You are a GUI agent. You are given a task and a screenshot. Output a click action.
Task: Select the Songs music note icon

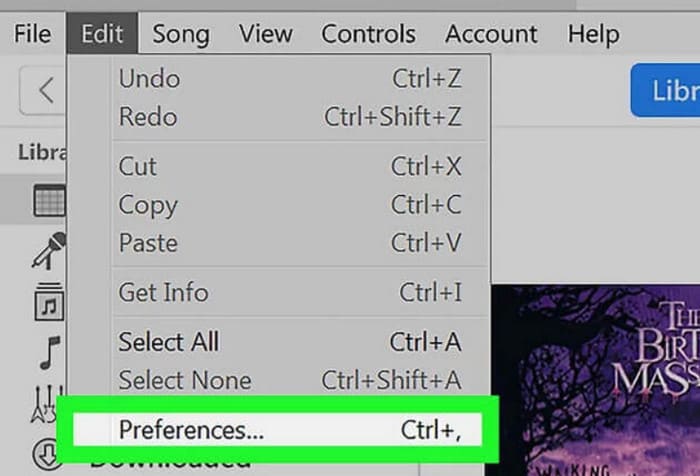click(48, 352)
